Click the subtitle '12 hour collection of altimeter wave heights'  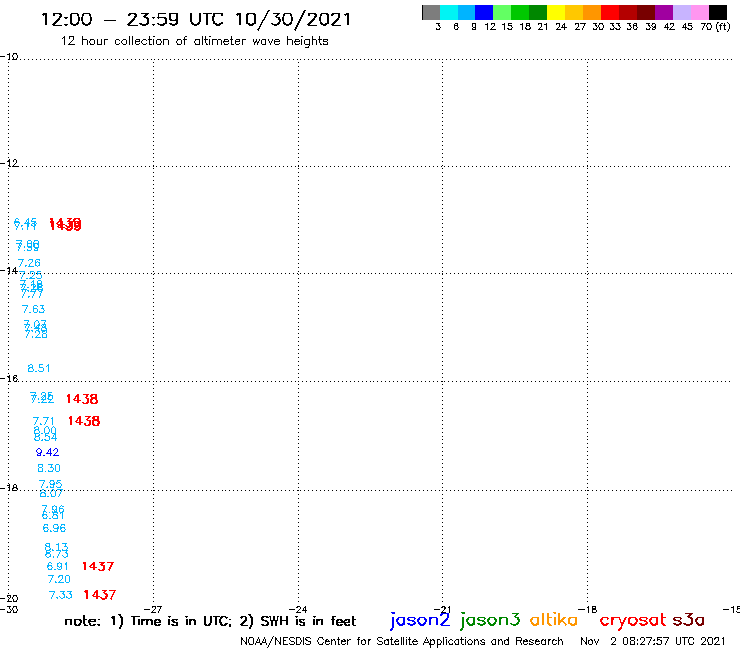point(194,41)
